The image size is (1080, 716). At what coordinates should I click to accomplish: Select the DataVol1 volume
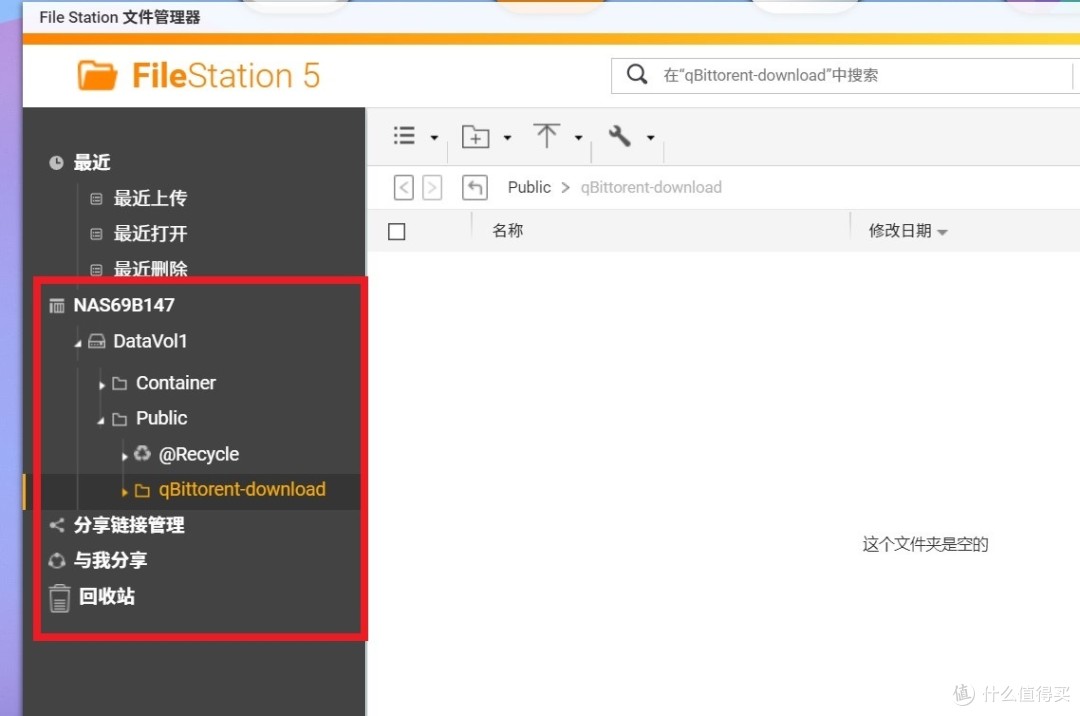(x=150, y=341)
